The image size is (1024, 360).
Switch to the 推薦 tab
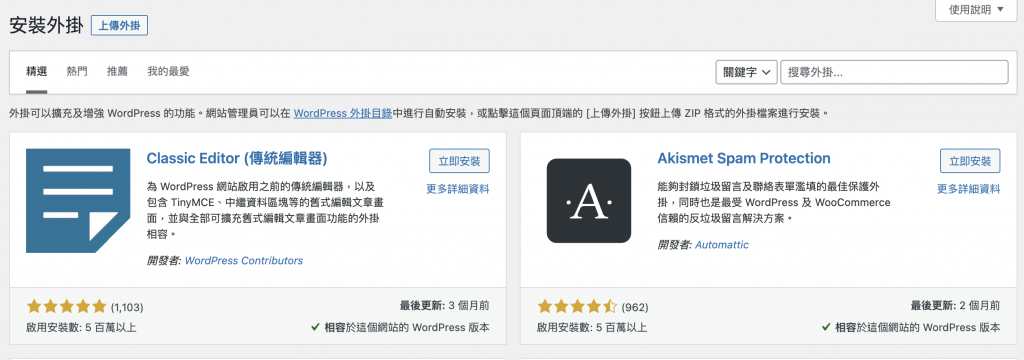point(118,71)
